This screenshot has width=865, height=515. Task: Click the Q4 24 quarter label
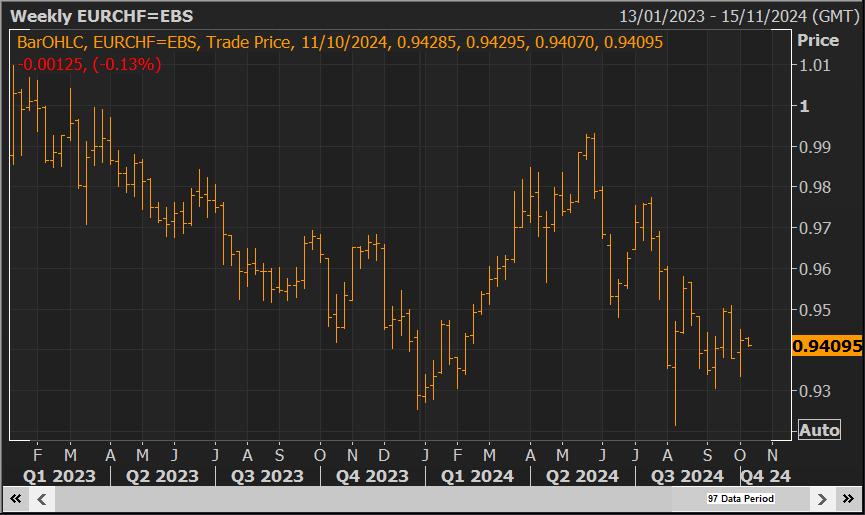pyautogui.click(x=766, y=476)
